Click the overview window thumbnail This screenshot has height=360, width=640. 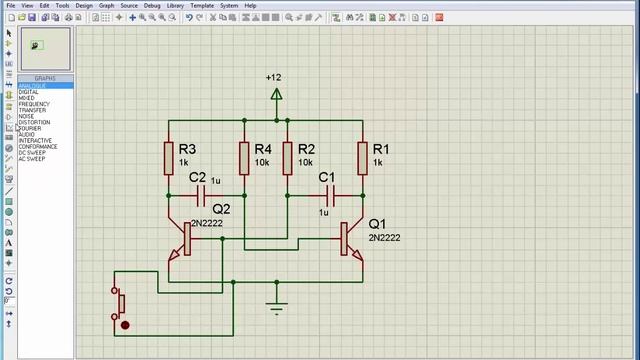46,49
